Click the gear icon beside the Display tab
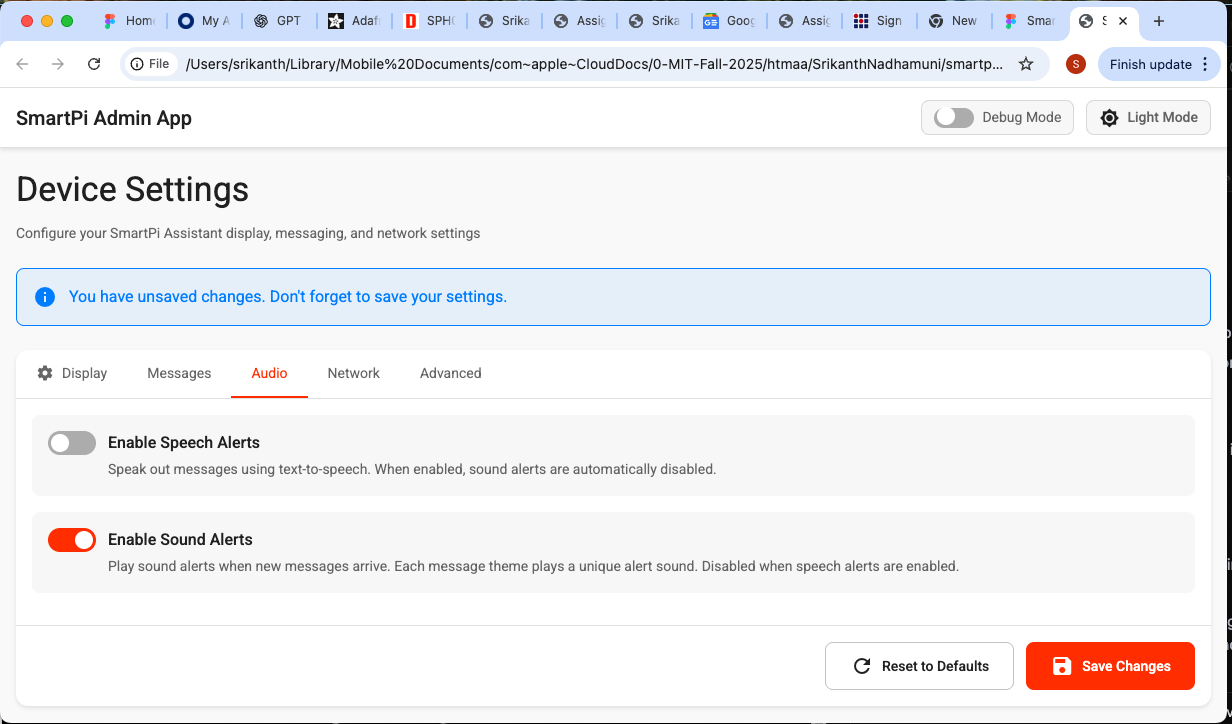Viewport: 1232px width, 724px height. pos(45,372)
